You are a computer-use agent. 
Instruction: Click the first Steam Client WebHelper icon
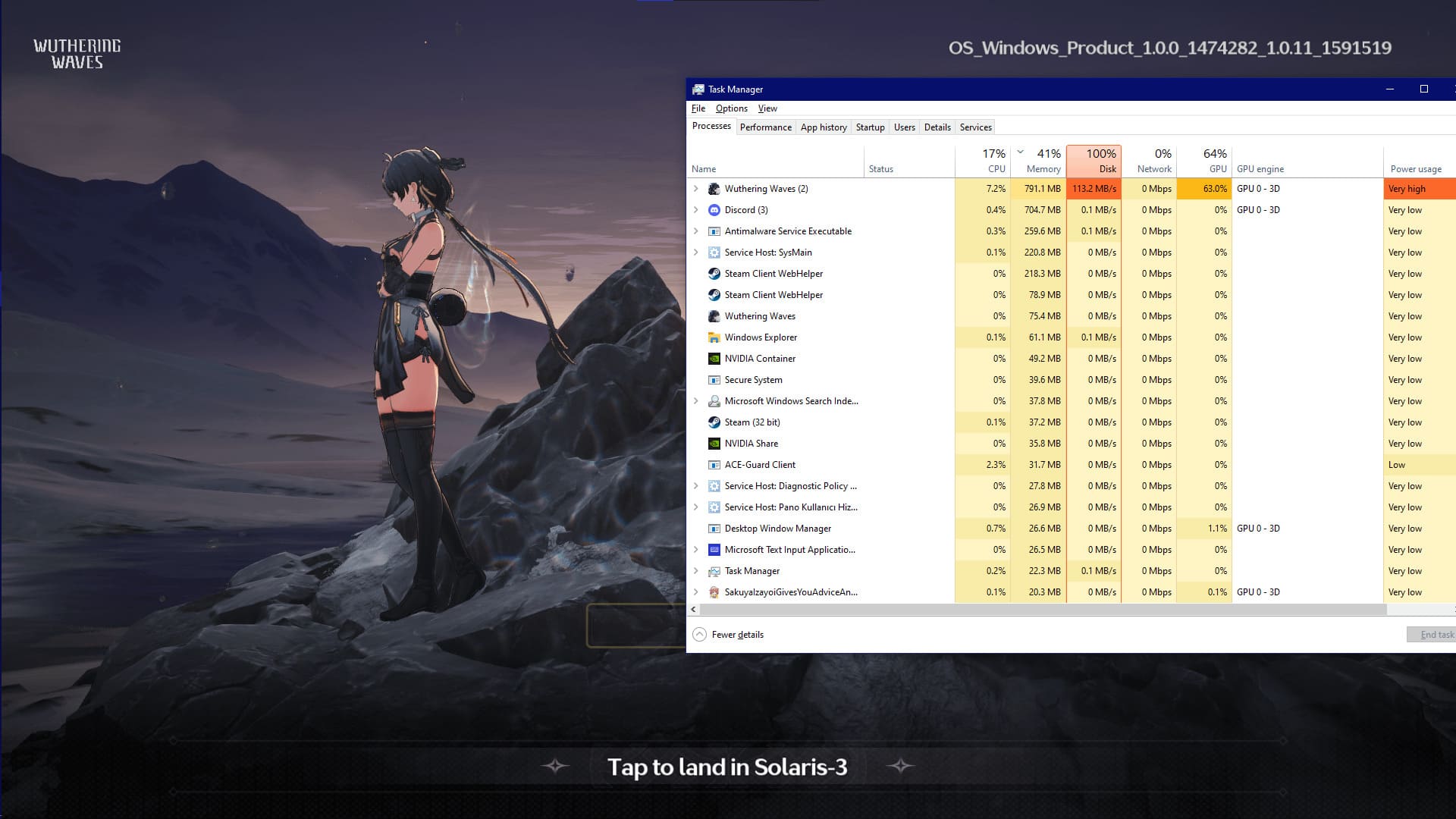(x=714, y=274)
